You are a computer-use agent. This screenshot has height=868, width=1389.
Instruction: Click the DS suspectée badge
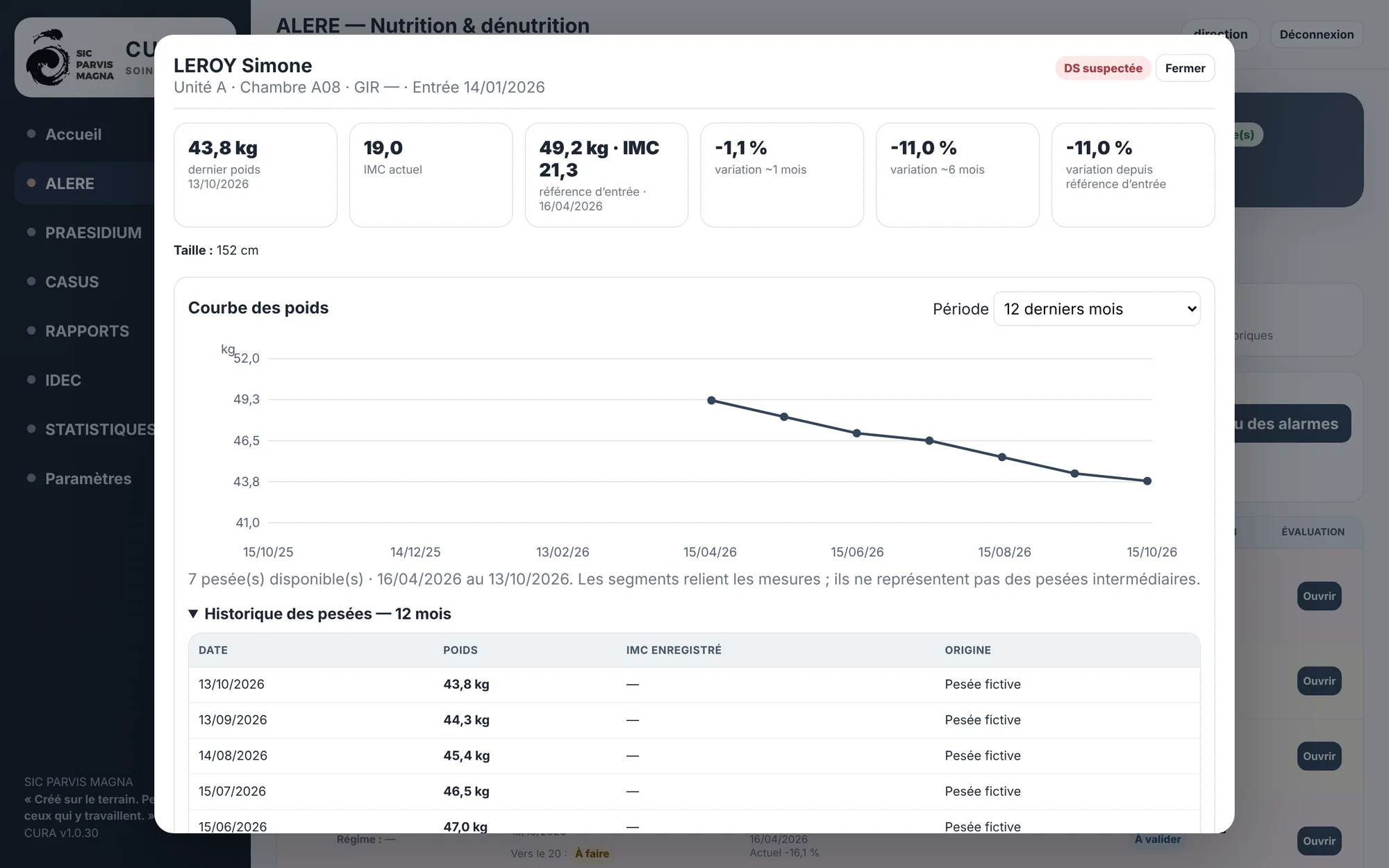coord(1102,68)
